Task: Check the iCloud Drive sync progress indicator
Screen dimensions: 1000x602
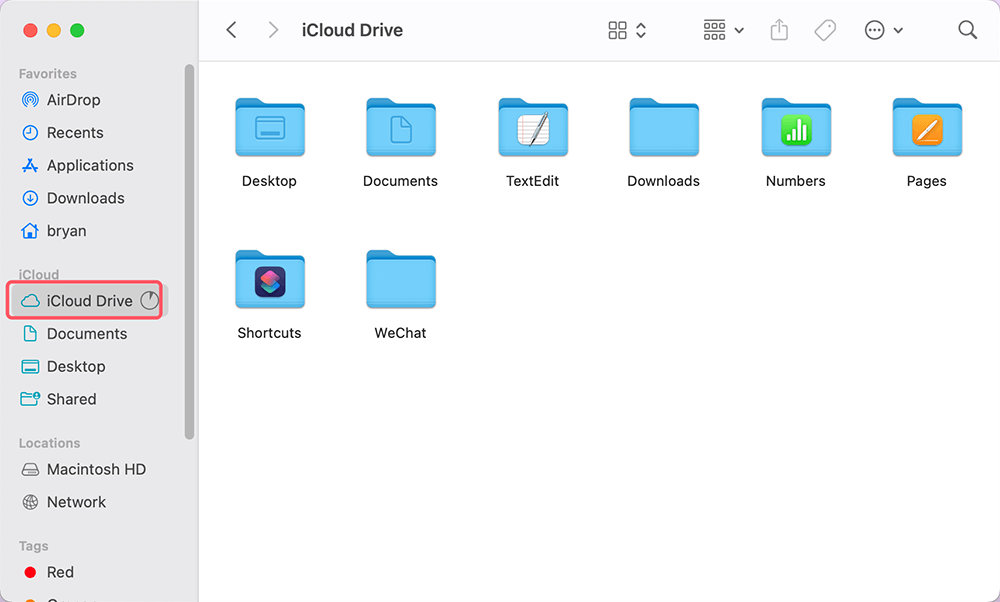Action: (151, 300)
